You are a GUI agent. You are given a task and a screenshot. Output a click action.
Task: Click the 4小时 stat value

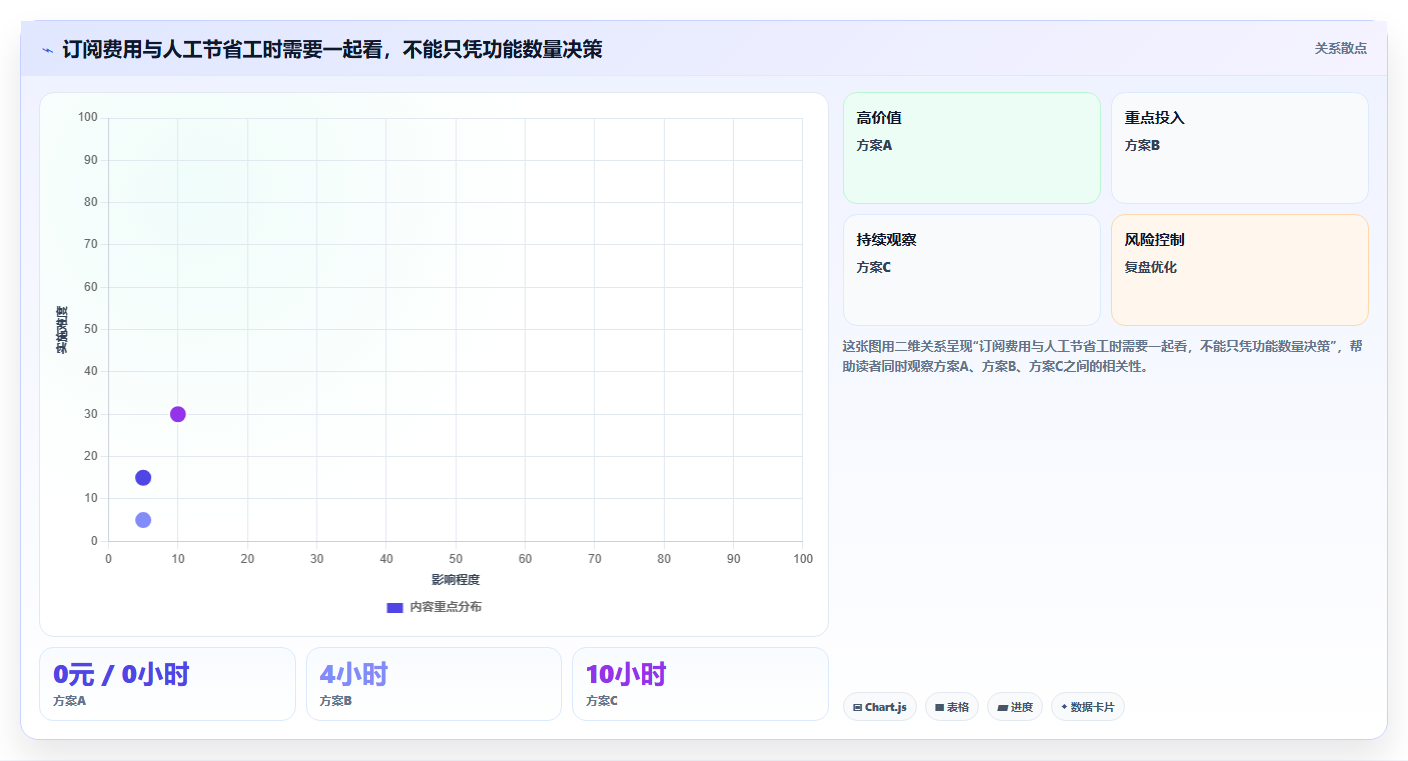coord(353,674)
